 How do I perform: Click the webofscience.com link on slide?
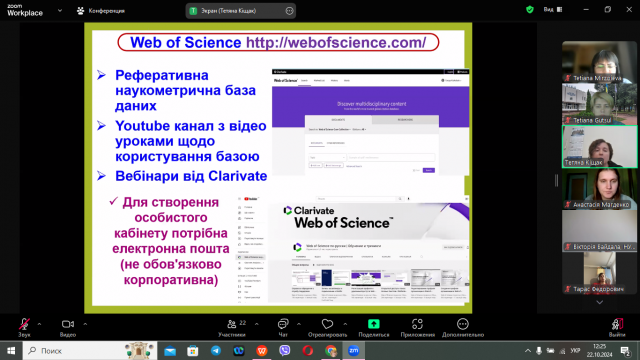point(336,42)
